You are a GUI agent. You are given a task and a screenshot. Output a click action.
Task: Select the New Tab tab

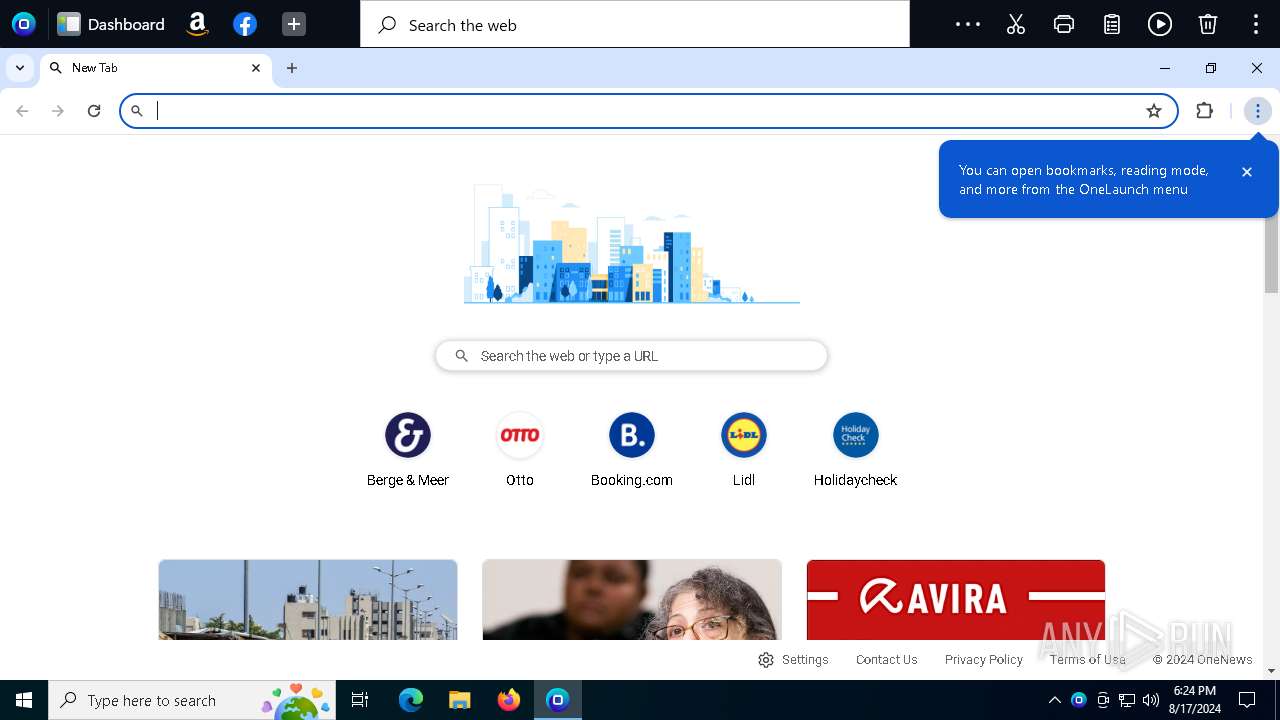click(x=155, y=68)
